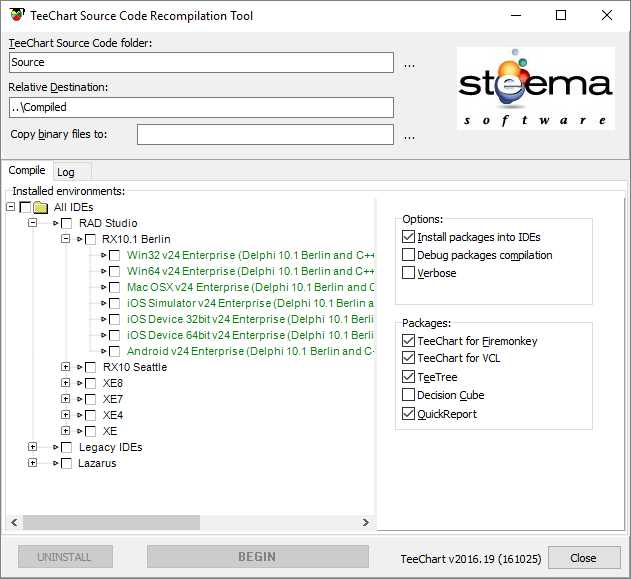631x579 pixels.
Task: Switch to the Log tab
Action: [72, 172]
